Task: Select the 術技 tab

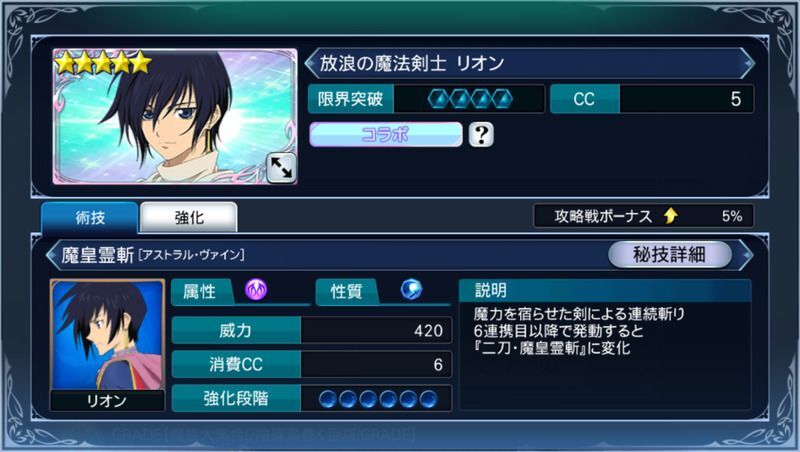Action: tap(90, 218)
